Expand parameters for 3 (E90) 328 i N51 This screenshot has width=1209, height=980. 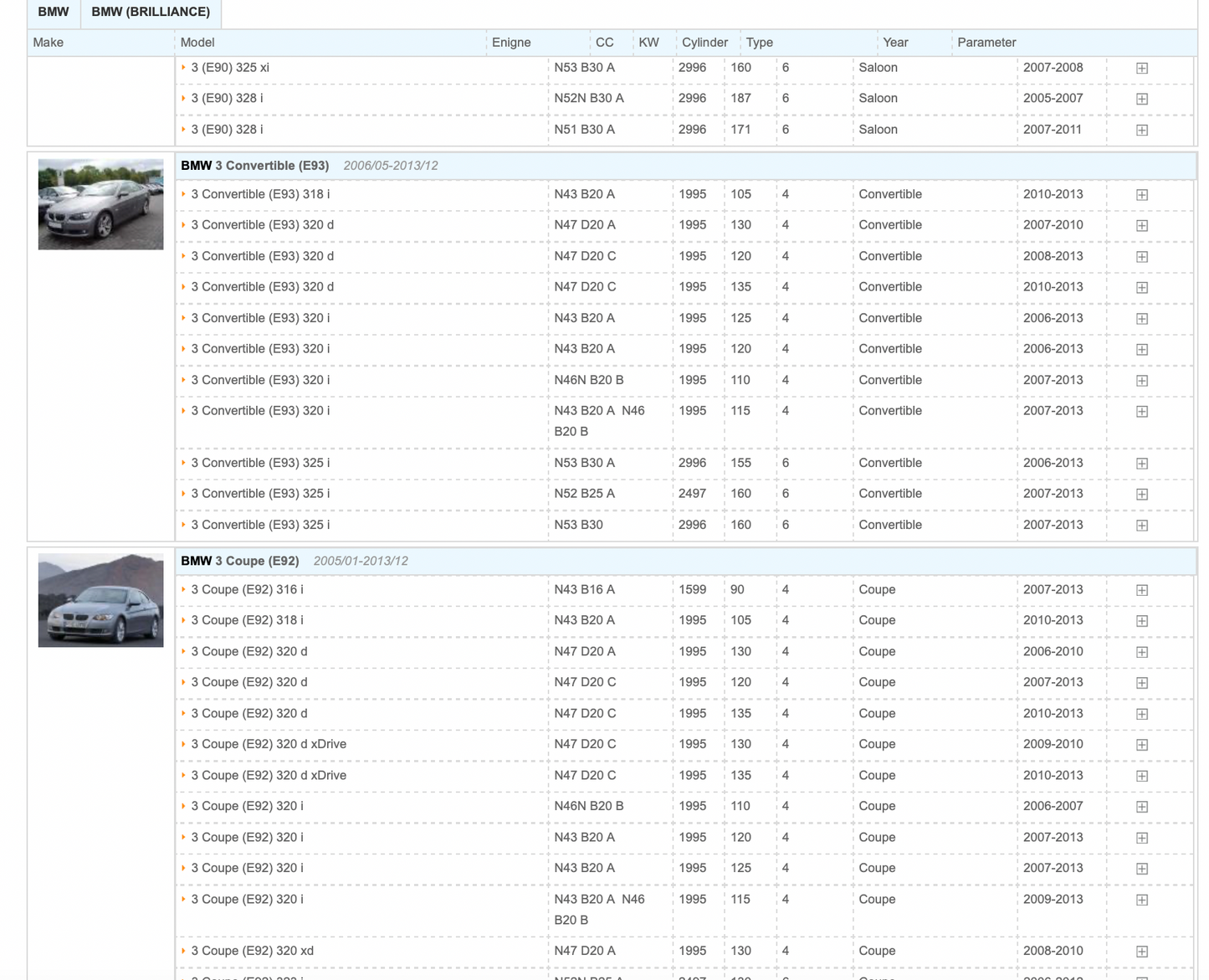(1141, 130)
